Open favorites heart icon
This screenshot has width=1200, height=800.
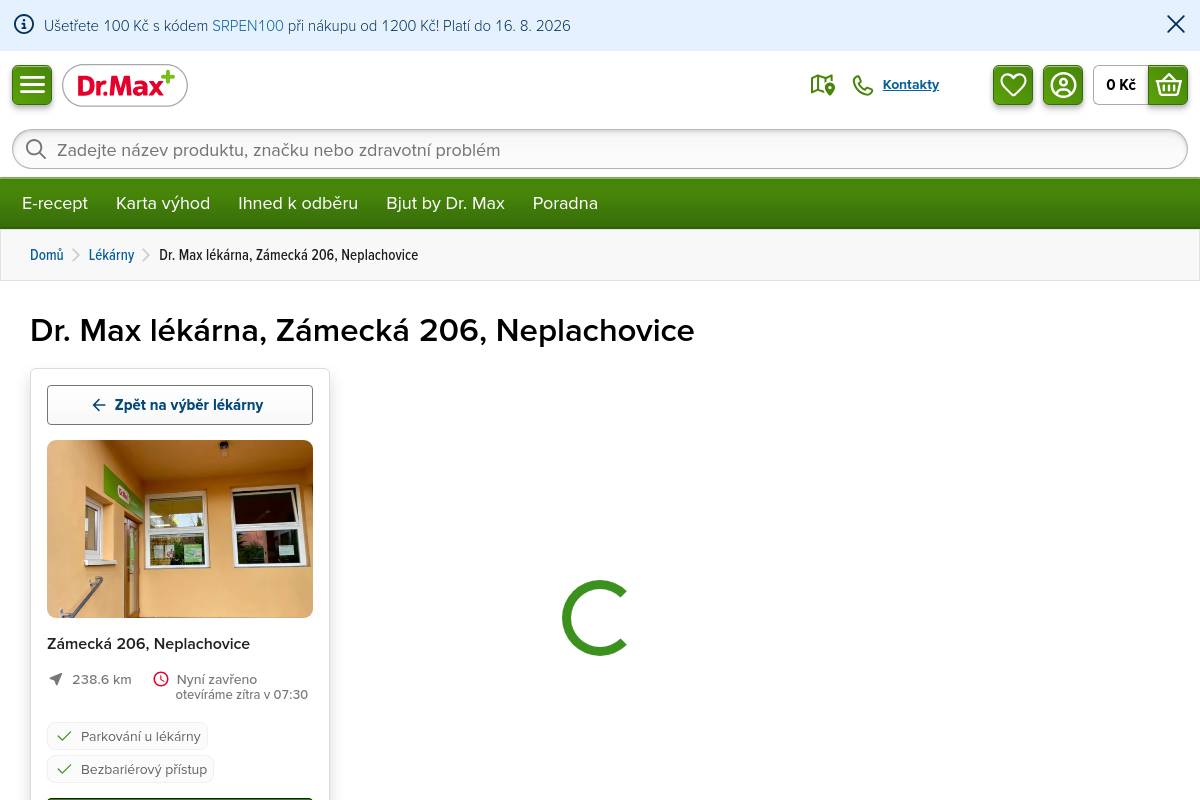1013,85
